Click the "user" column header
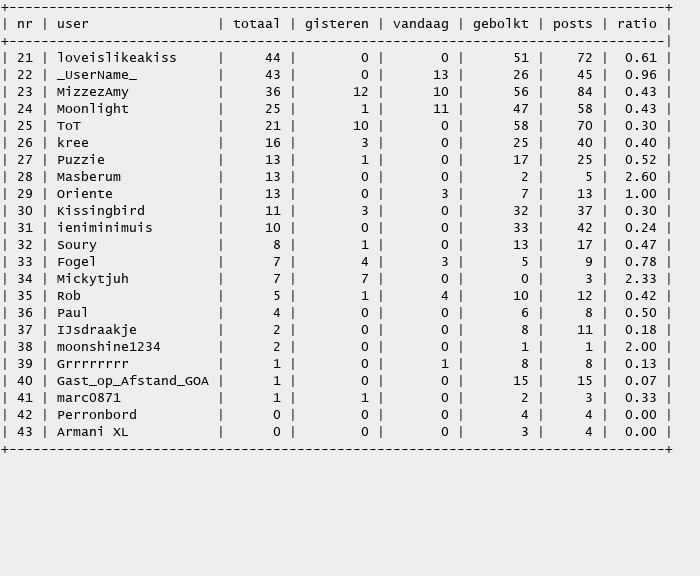This screenshot has height=576, width=700. 73,24
